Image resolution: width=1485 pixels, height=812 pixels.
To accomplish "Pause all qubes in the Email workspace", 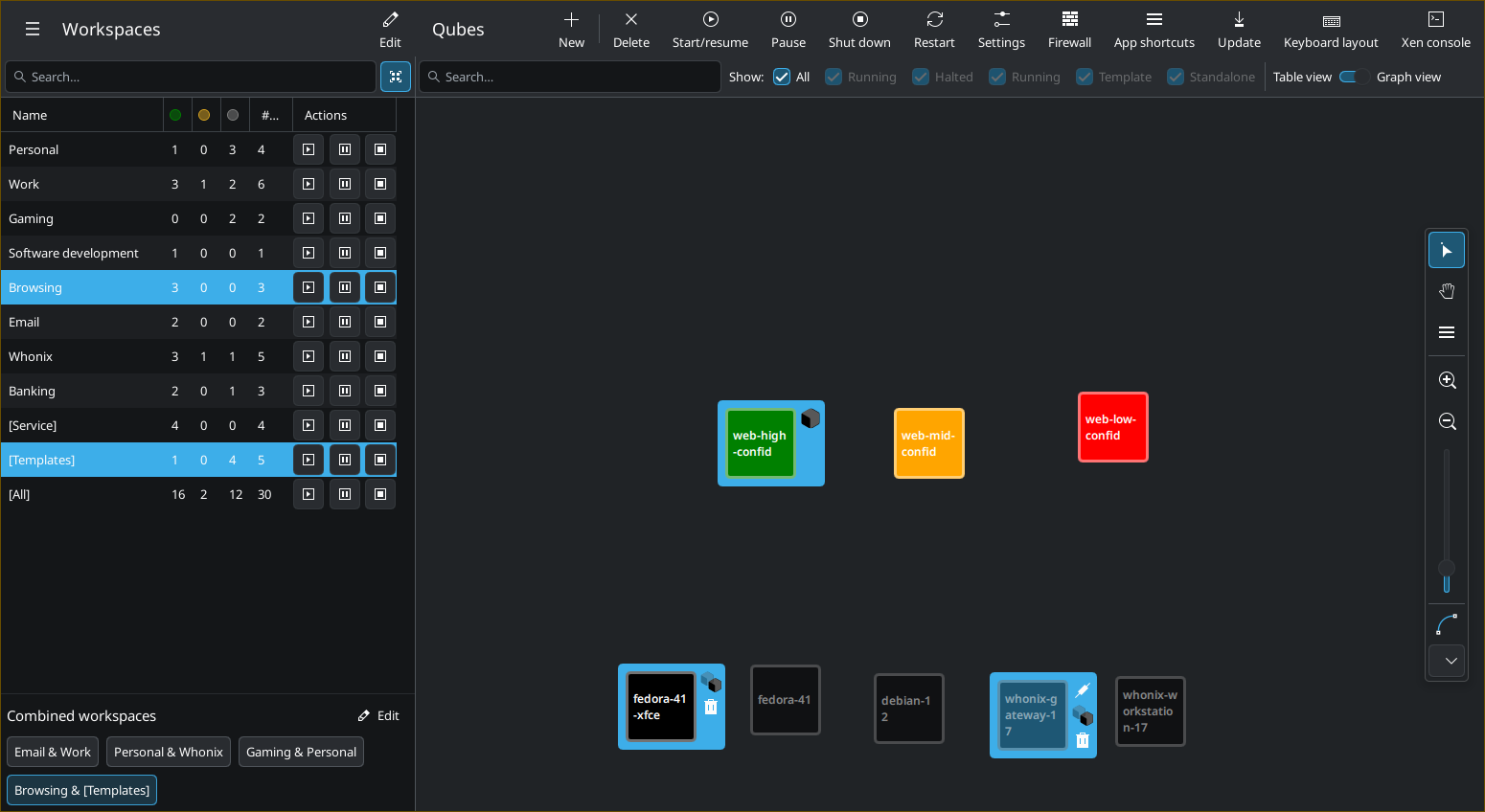I will point(344,321).
